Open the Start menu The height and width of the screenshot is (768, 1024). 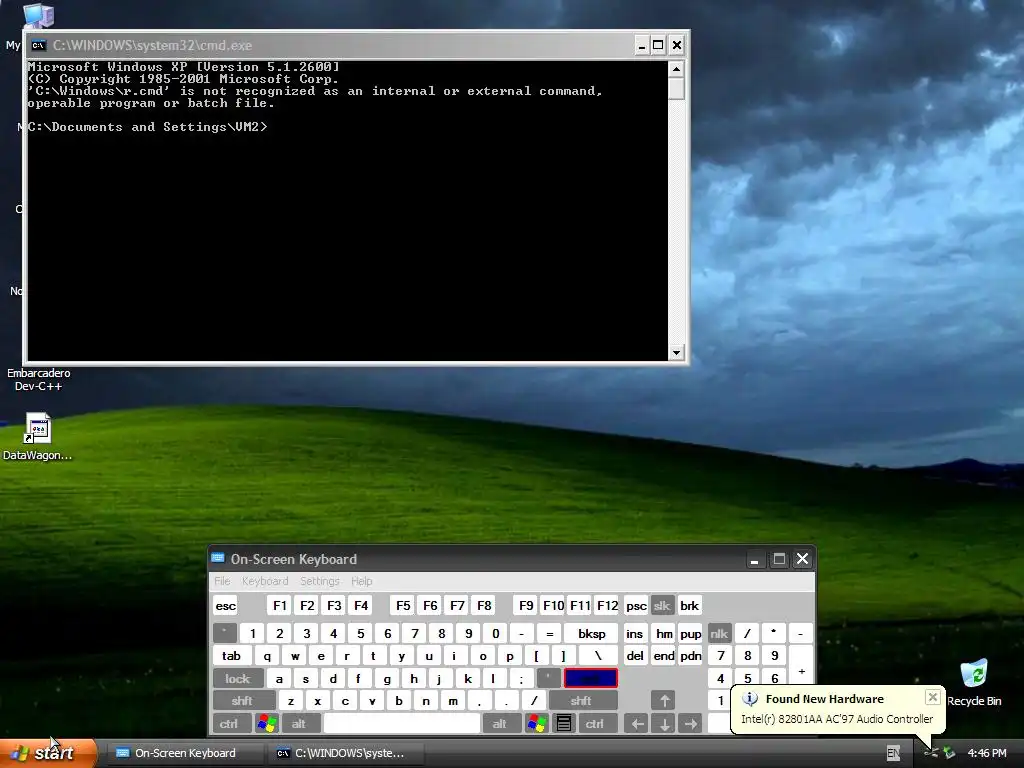coord(47,753)
